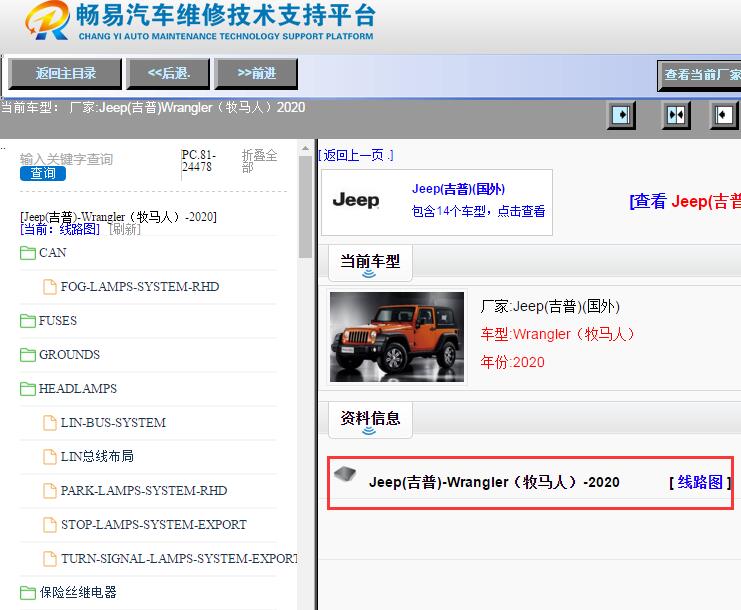741x610 pixels.
Task: Open FOG-LAMPS-SYSTEM-RHD document
Action: [x=140, y=287]
